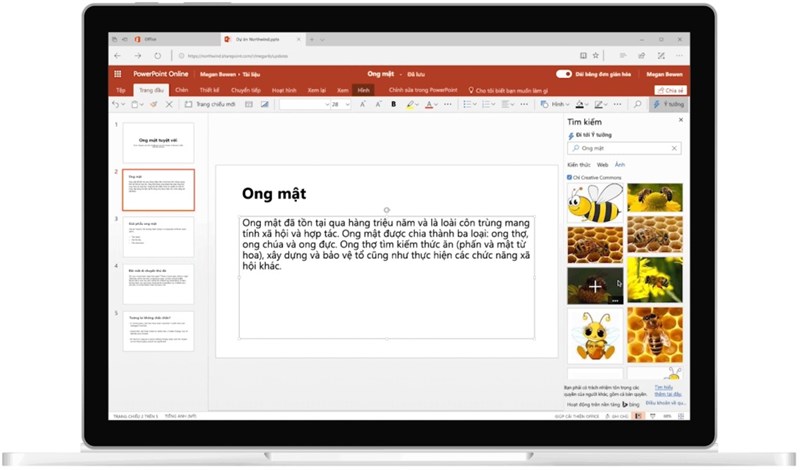Open the Chèn ribbon tab
This screenshot has height=470, width=800.
(x=182, y=90)
